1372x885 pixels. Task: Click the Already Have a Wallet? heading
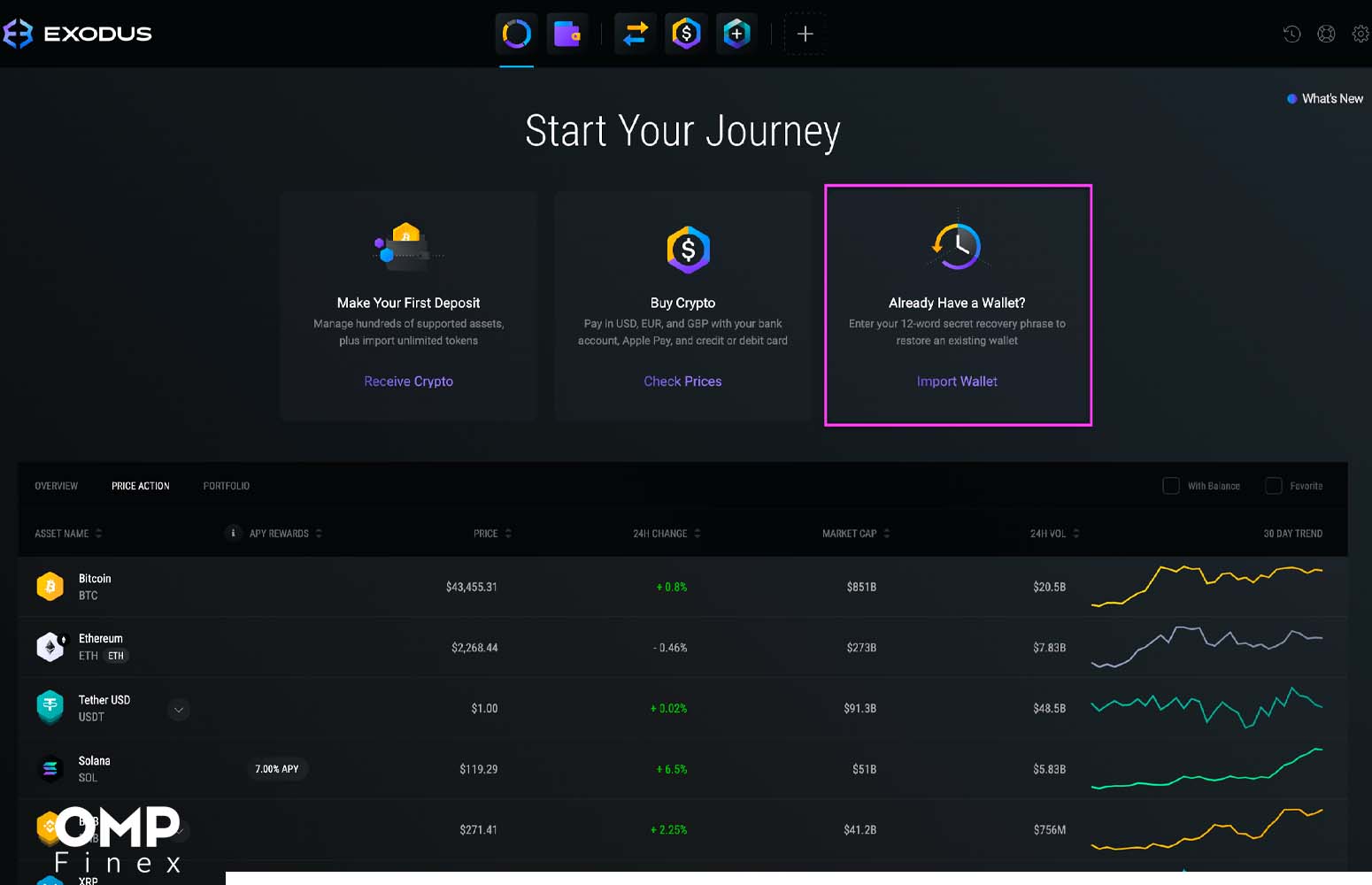957,303
